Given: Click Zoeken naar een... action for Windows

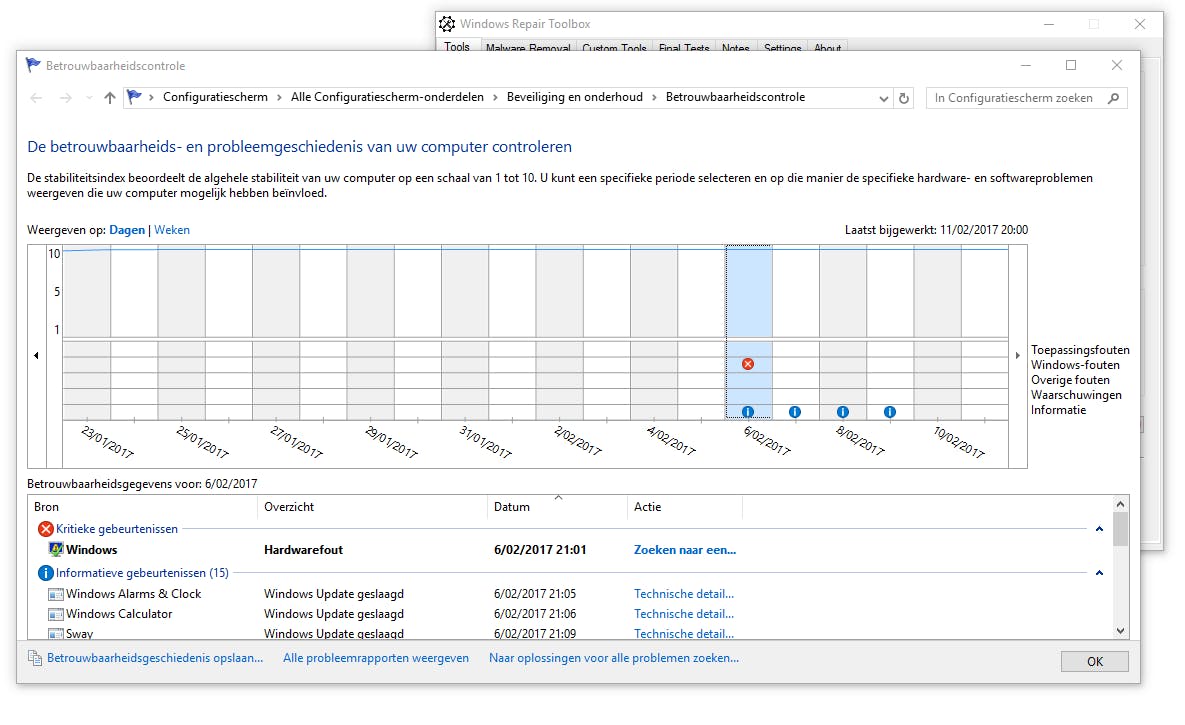Looking at the screenshot, I should 684,550.
